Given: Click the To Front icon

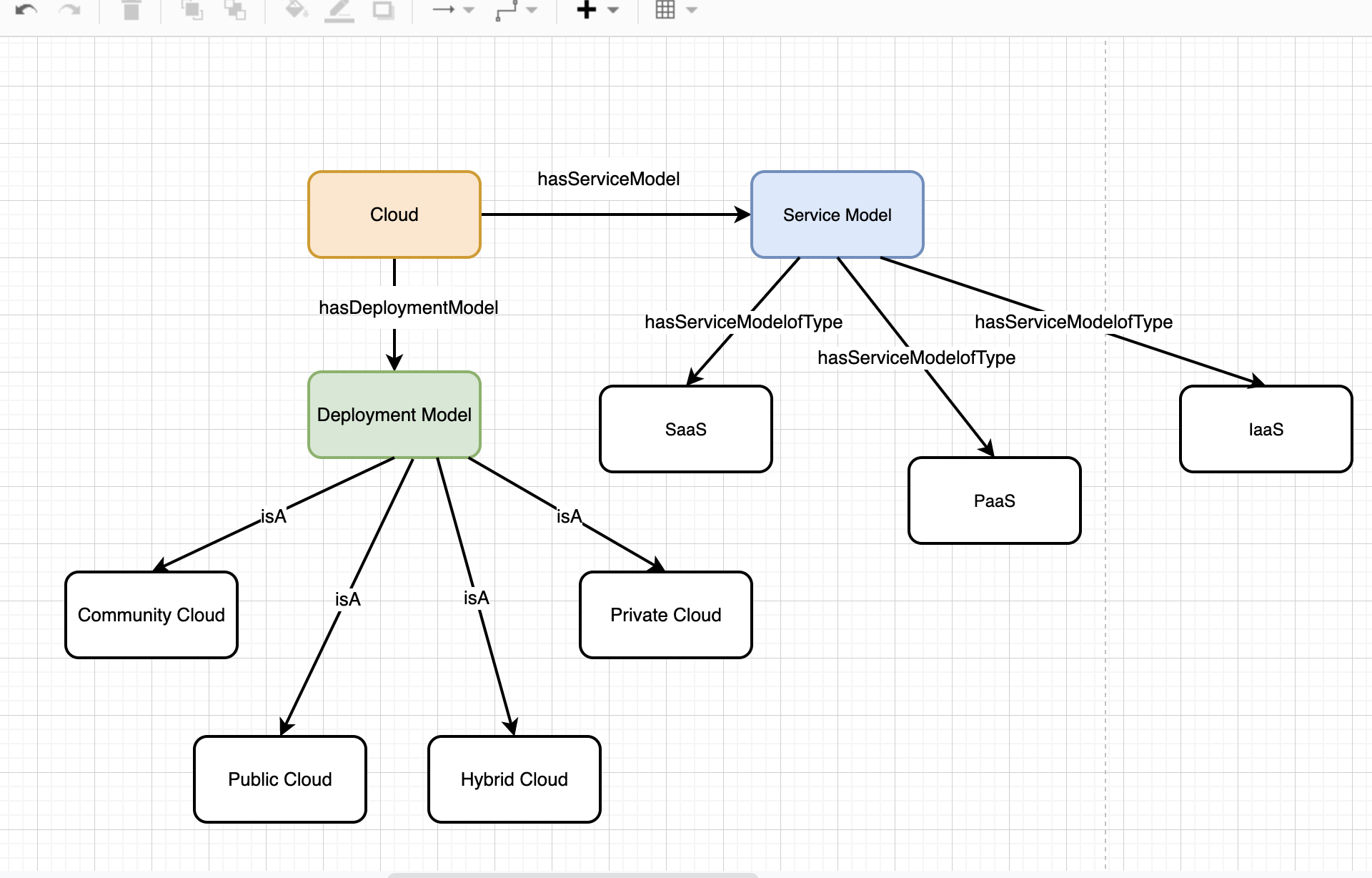Looking at the screenshot, I should pyautogui.click(x=192, y=10).
